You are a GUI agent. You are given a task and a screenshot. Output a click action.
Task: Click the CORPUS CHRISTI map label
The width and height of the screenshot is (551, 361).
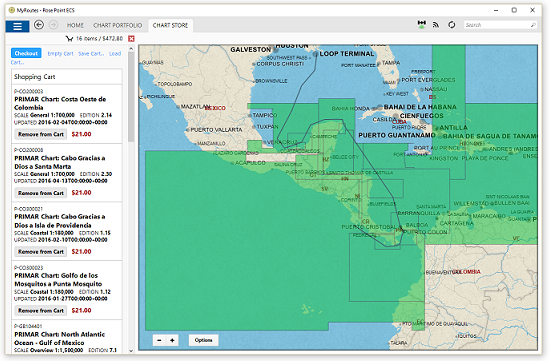tap(280, 64)
